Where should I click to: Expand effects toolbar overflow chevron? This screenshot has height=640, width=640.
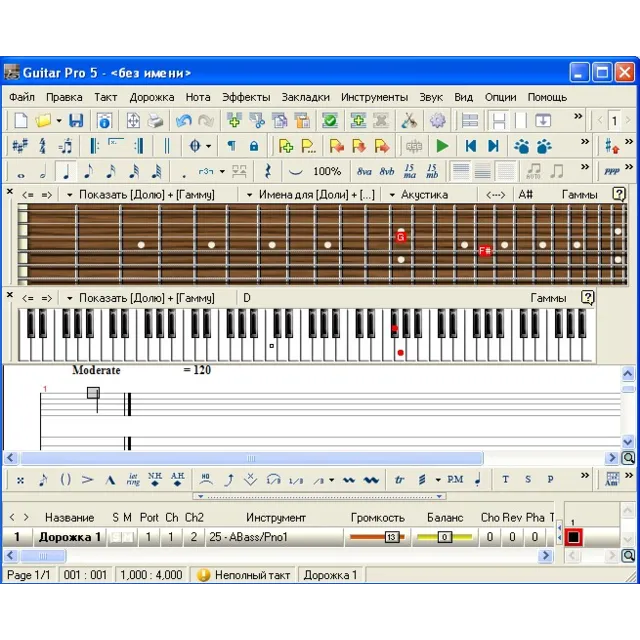[585, 475]
